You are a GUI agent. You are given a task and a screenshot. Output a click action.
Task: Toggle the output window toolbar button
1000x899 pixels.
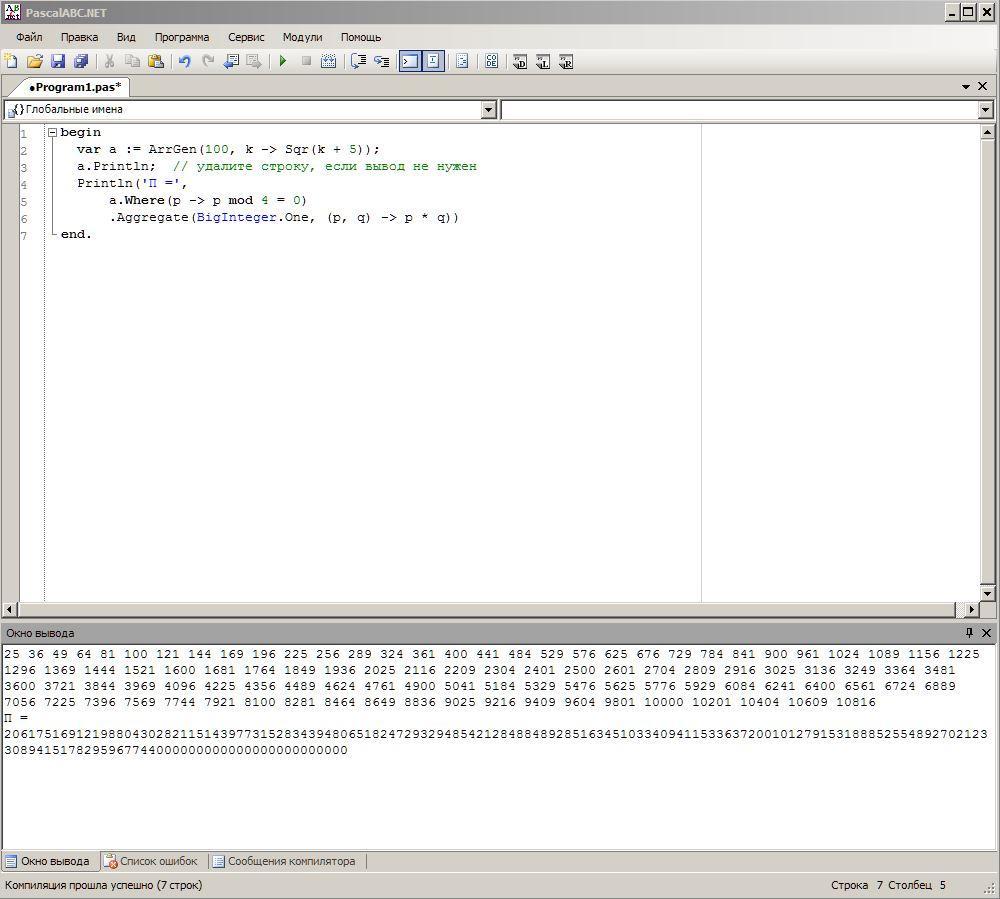tap(410, 61)
